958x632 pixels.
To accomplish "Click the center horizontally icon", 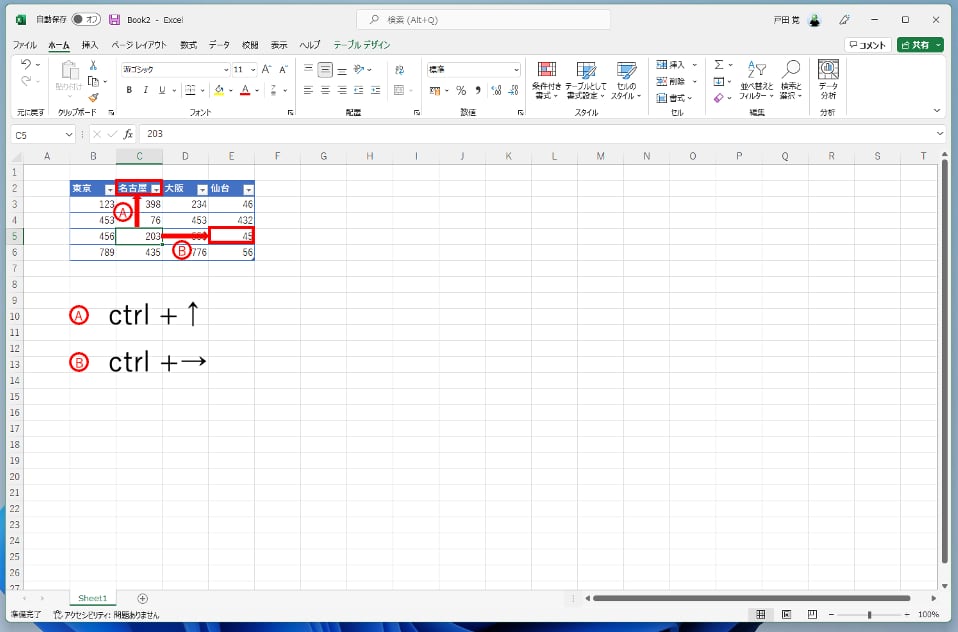I will (326, 90).
